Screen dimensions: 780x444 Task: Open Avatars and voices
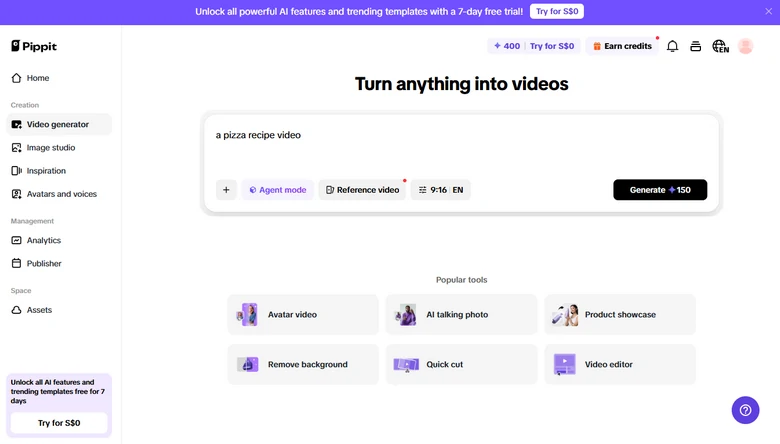coord(59,194)
